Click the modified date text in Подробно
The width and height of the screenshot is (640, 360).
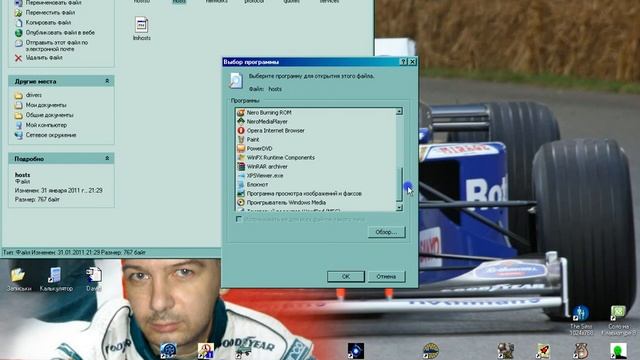tap(58, 190)
